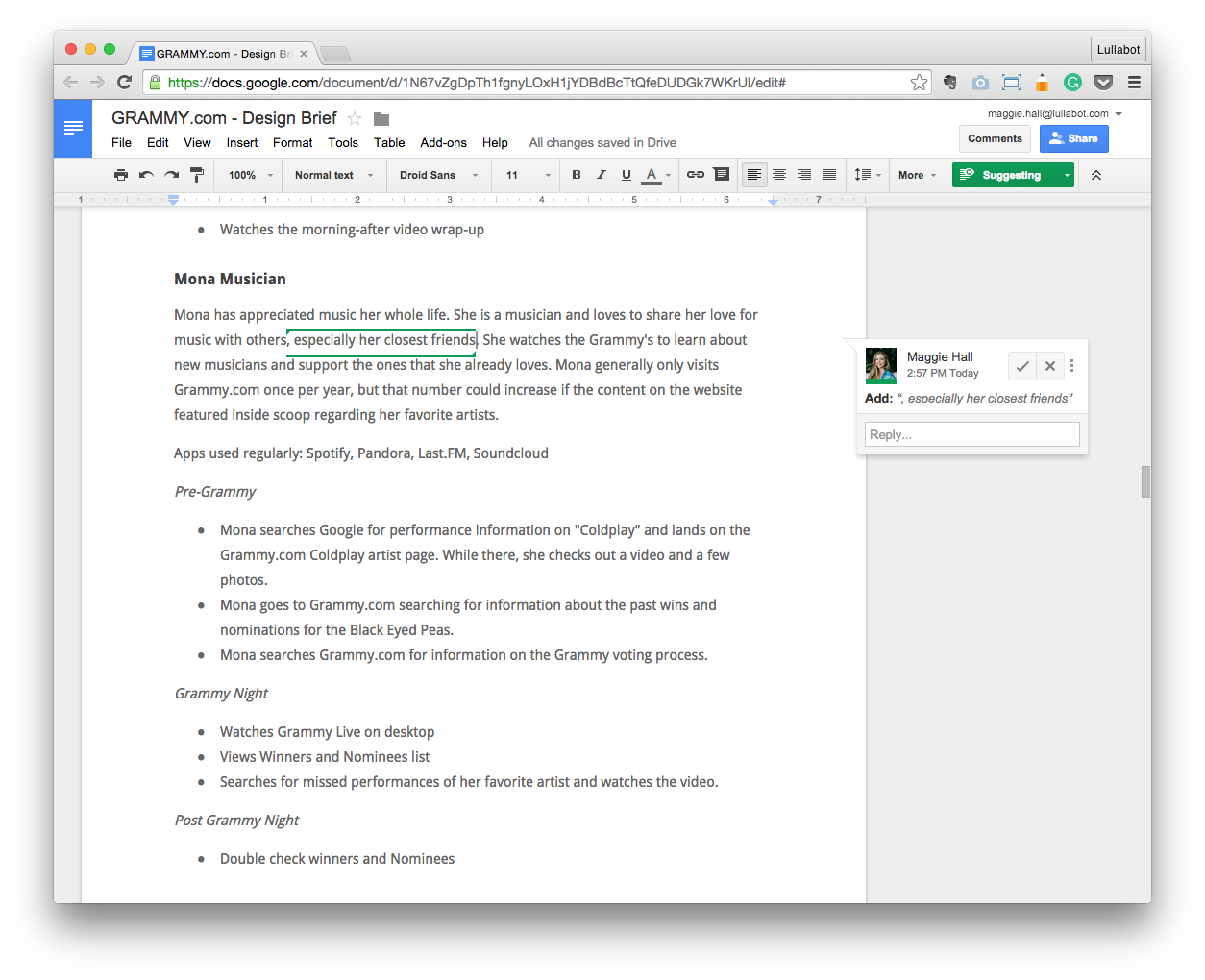Close the GRAMMY.com browser tab
This screenshot has width=1205, height=980.
click(304, 54)
